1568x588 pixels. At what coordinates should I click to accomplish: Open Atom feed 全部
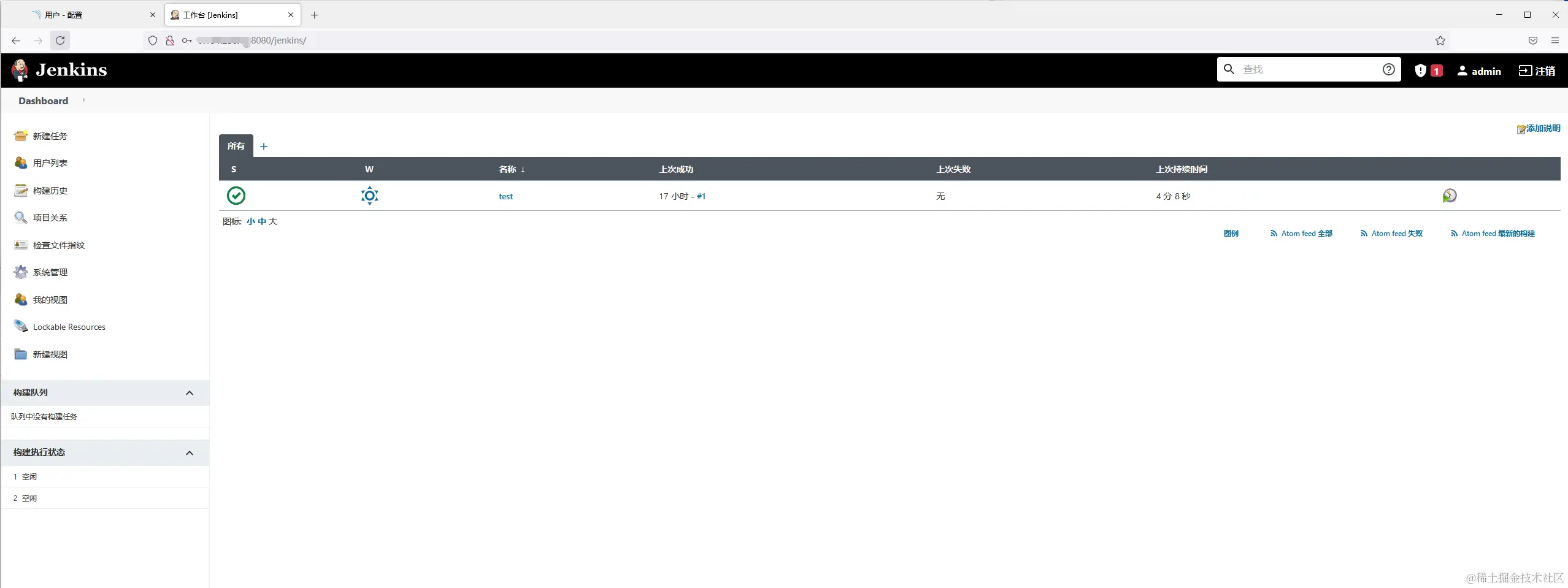tap(1301, 234)
